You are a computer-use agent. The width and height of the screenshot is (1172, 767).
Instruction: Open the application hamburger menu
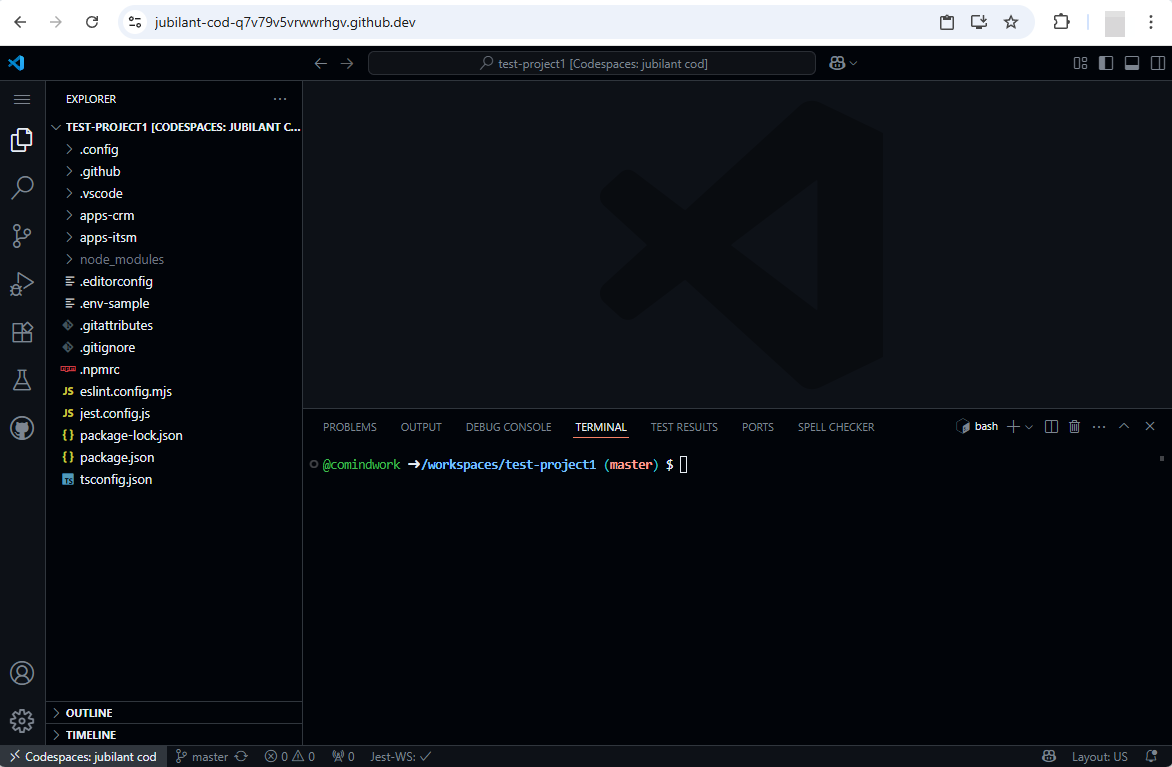point(22,99)
